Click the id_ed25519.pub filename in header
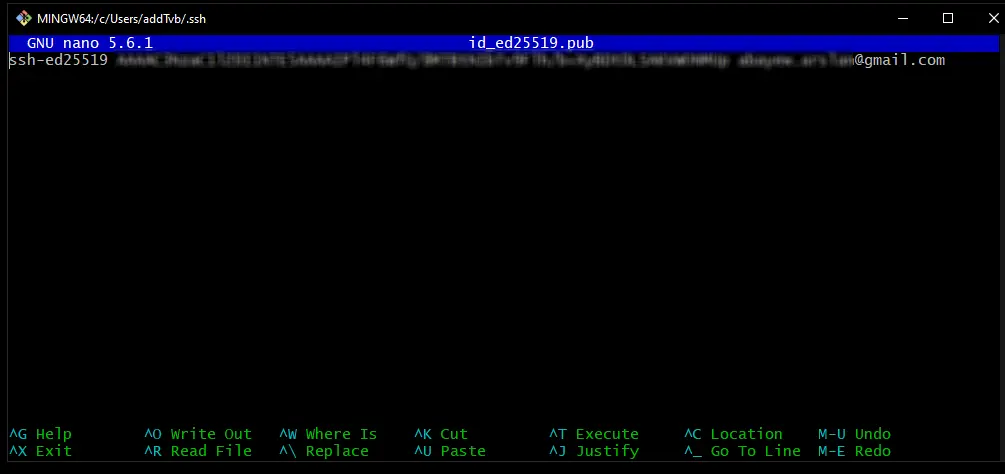The height and width of the screenshot is (474, 1005). click(531, 43)
